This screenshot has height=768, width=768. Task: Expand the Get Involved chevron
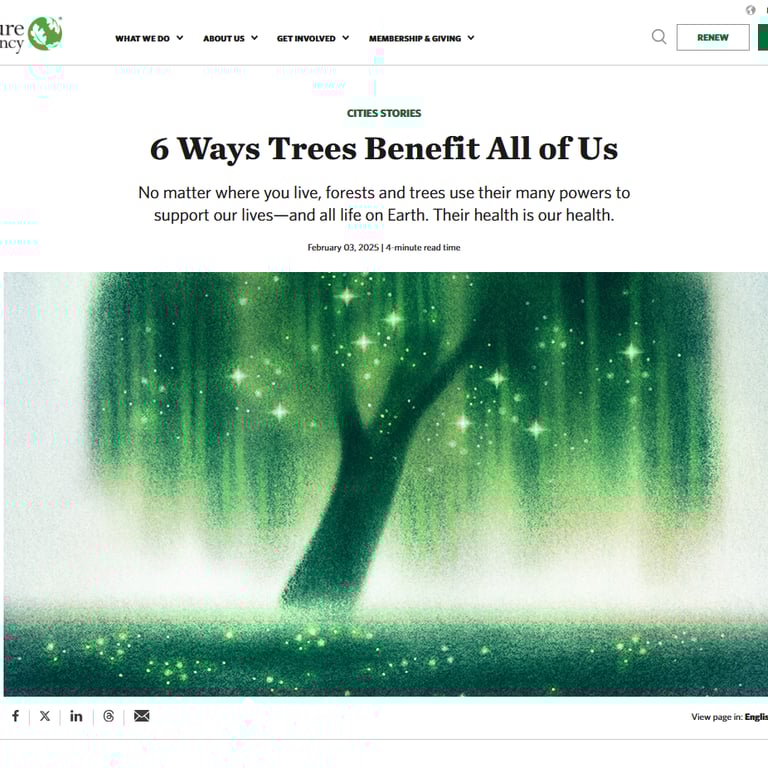pos(346,38)
